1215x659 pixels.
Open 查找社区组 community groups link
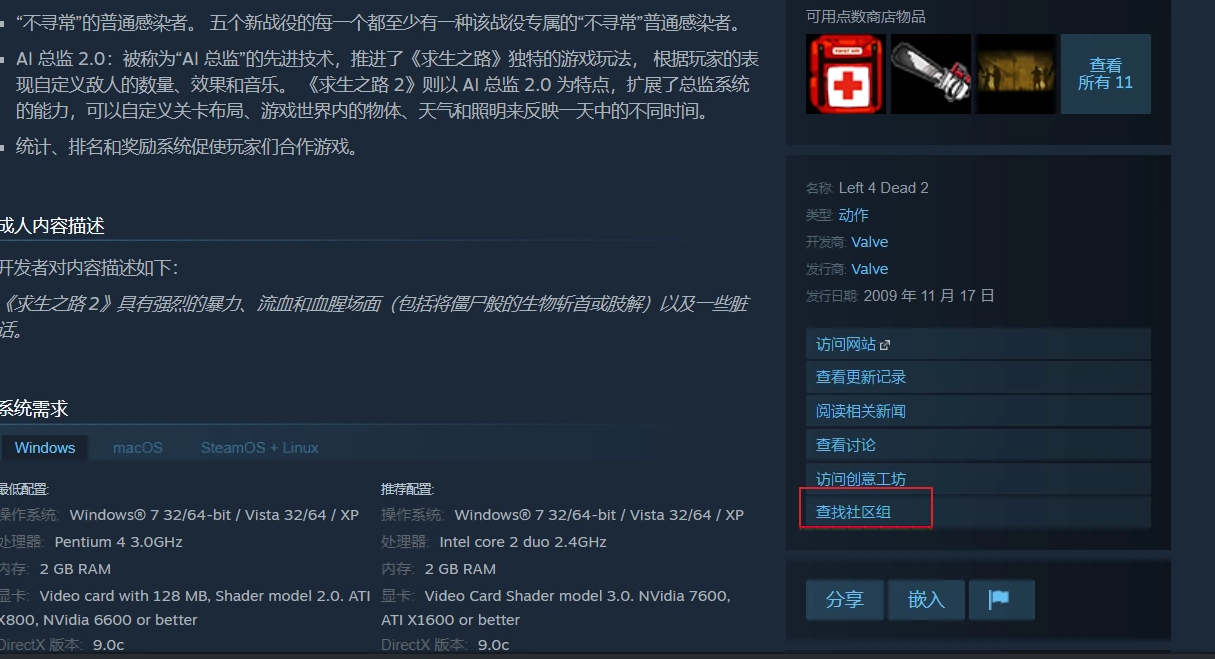click(978, 513)
